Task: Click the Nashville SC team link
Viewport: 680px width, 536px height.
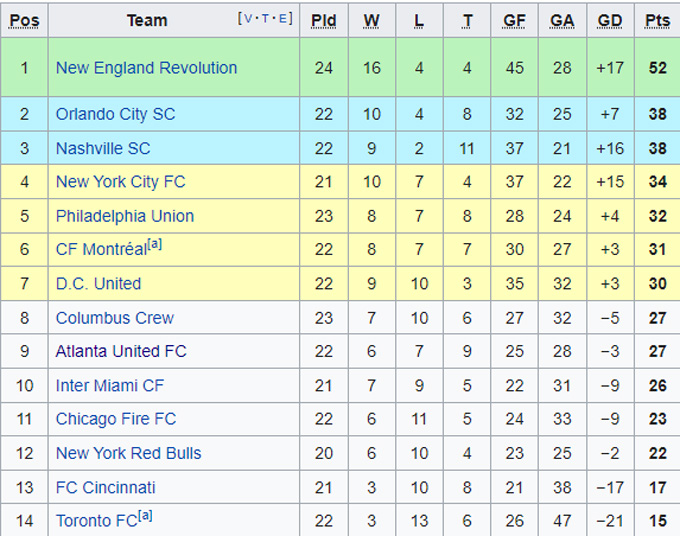Action: 103,148
